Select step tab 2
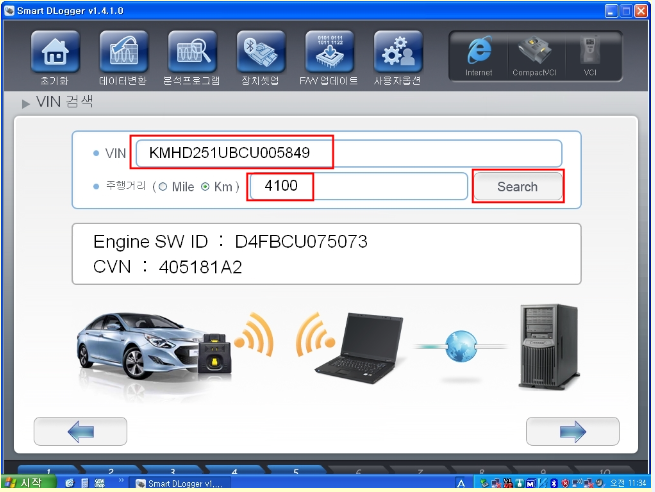Screen dimensions: 655x492 111,470
